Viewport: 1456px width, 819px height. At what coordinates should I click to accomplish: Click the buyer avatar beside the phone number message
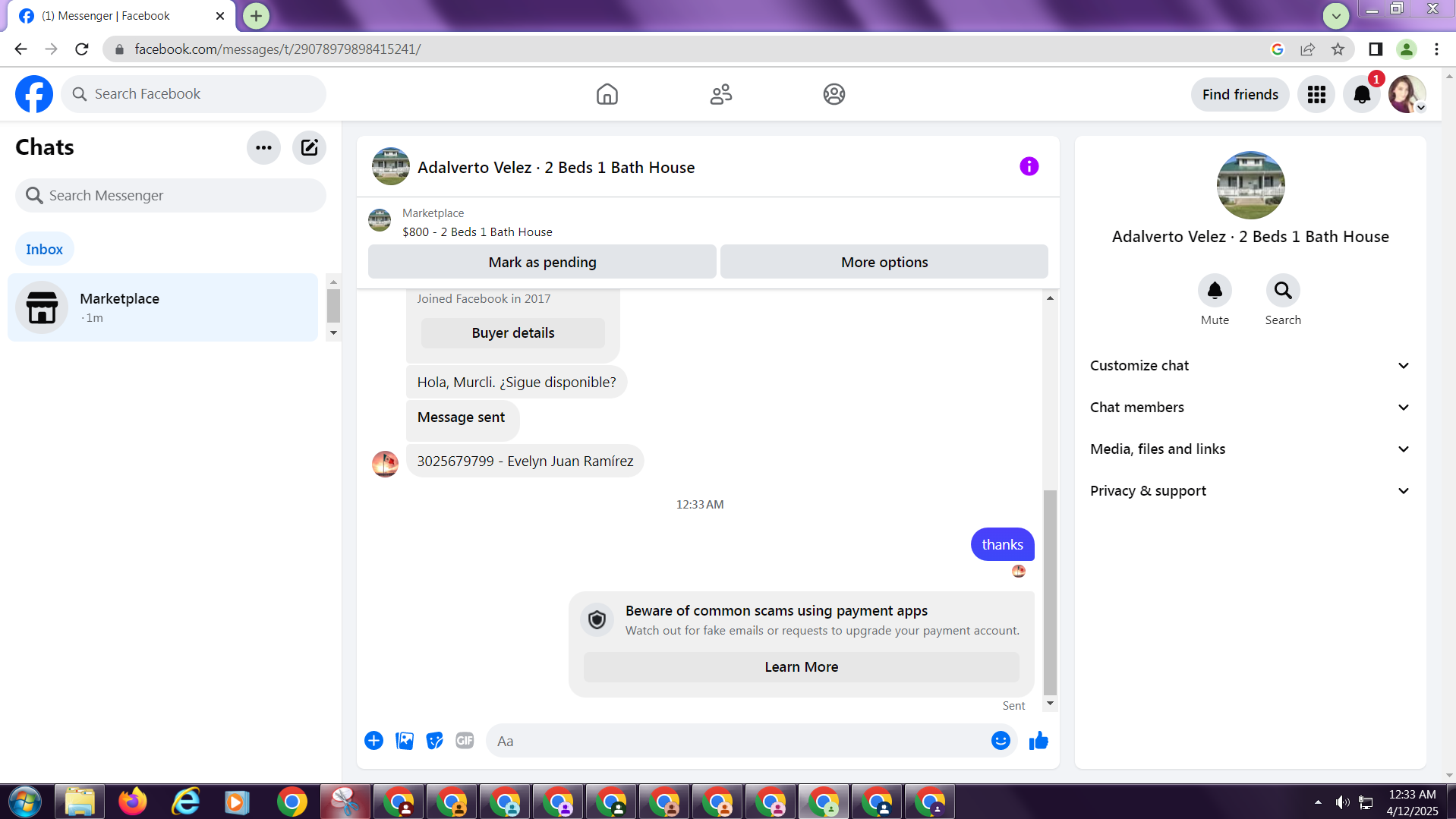(x=385, y=464)
